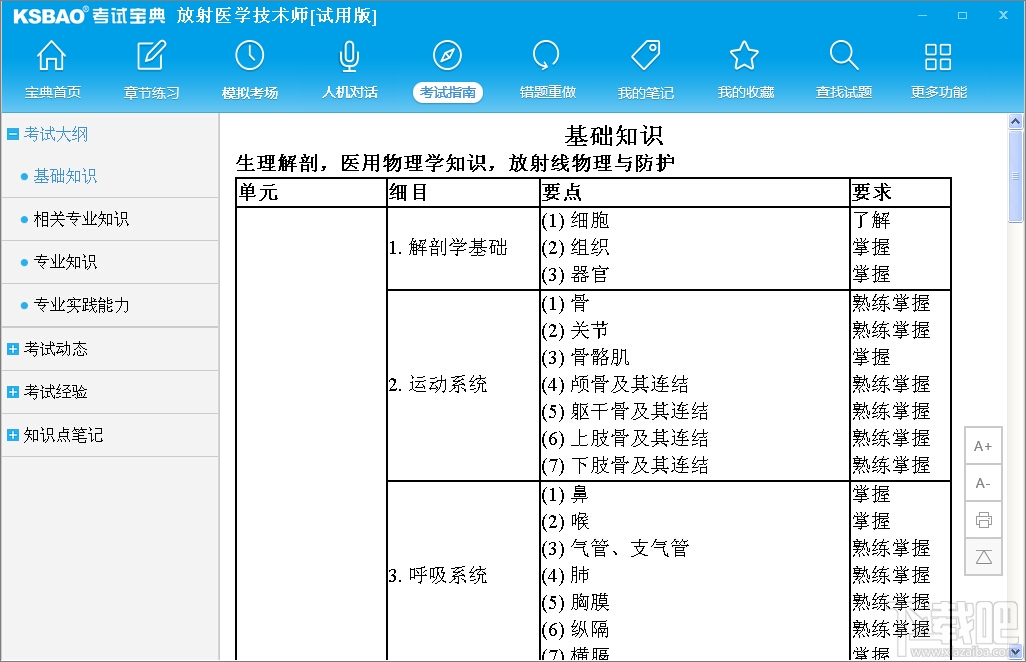Click the 知识点笔记 sidebar label
This screenshot has width=1026, height=662.
click(x=63, y=435)
